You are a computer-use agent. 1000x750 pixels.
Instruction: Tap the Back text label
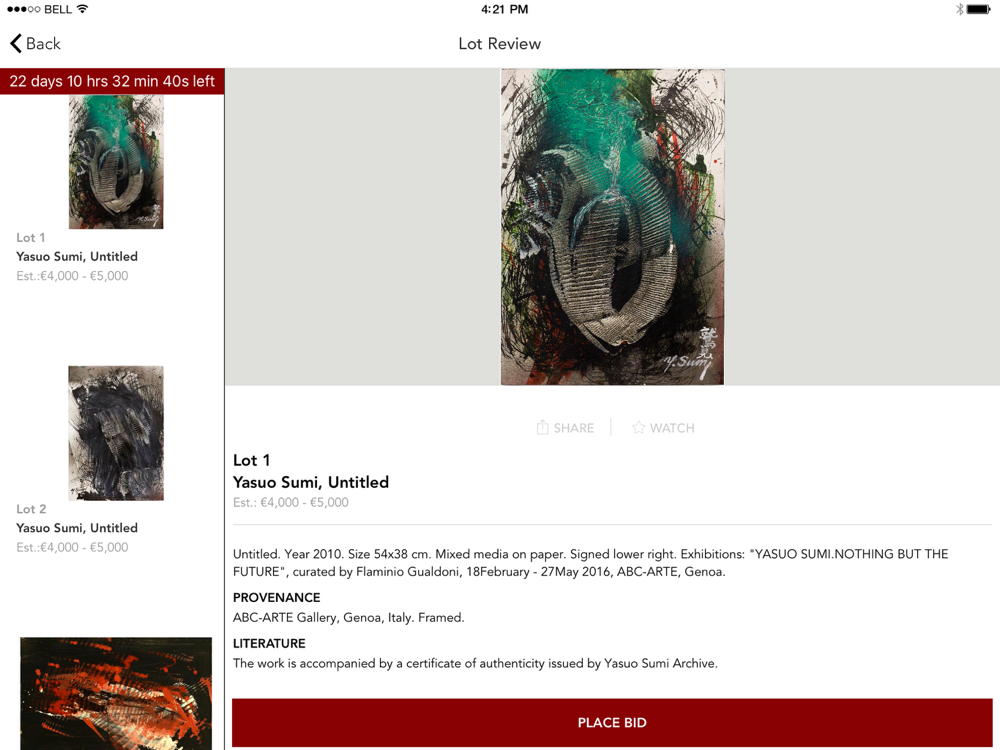click(x=43, y=43)
